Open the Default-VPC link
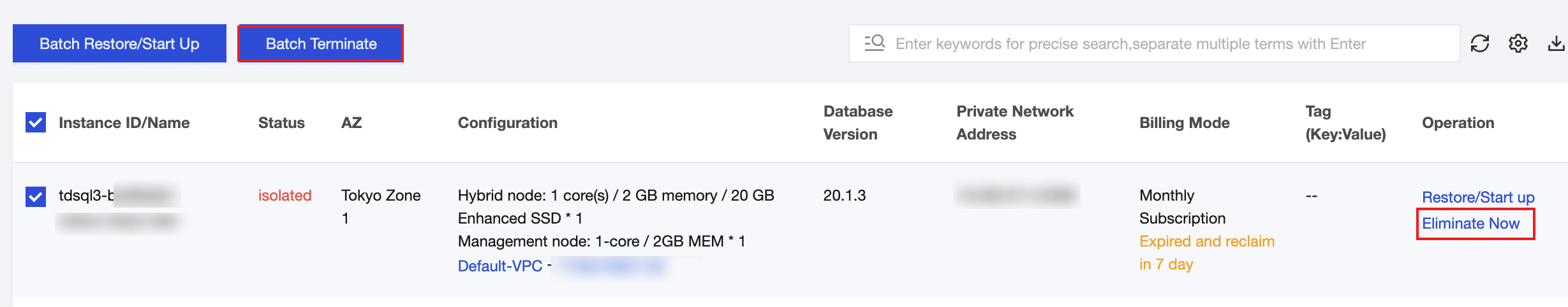This screenshot has width=1568, height=307. pyautogui.click(x=500, y=266)
